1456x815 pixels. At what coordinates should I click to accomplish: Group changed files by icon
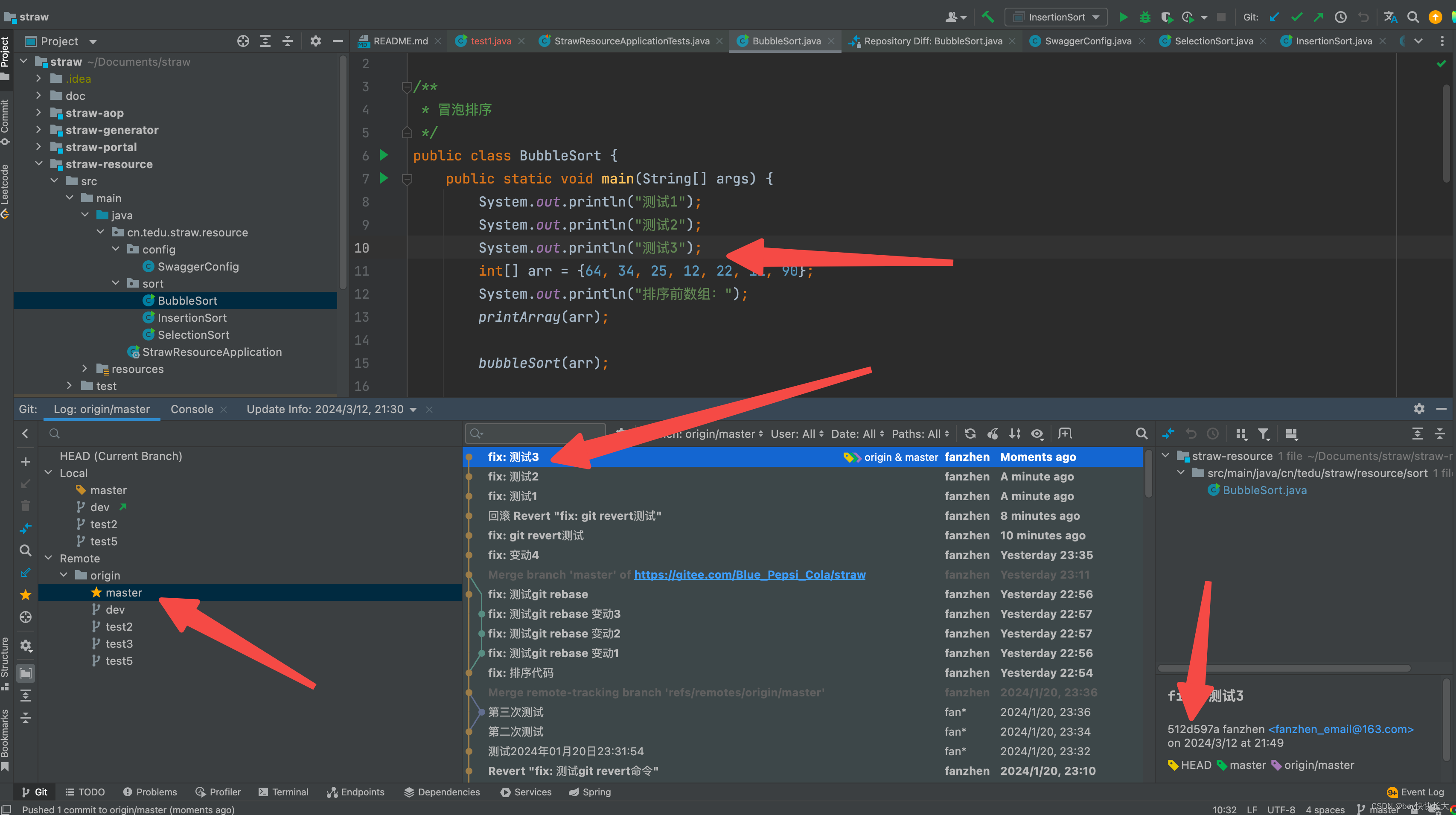(x=1241, y=434)
